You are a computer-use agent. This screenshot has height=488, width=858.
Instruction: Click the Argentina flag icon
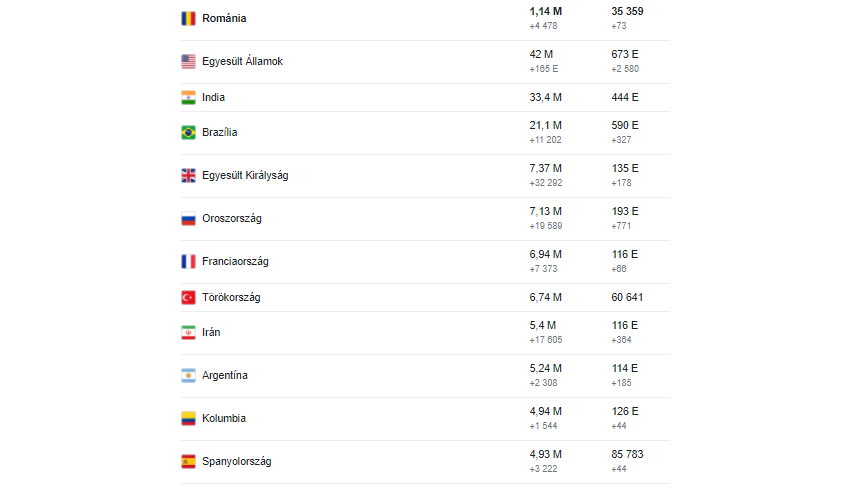(x=188, y=375)
